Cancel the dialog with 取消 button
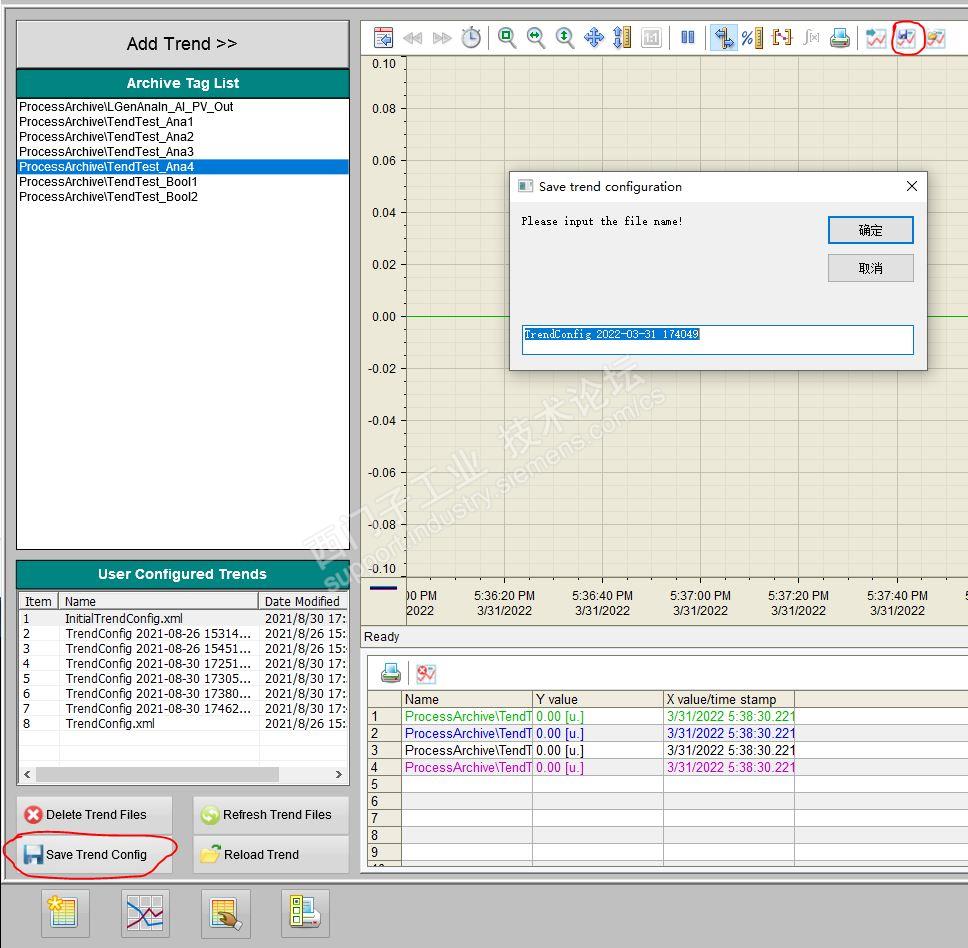Screen dimensions: 968x948 870,268
